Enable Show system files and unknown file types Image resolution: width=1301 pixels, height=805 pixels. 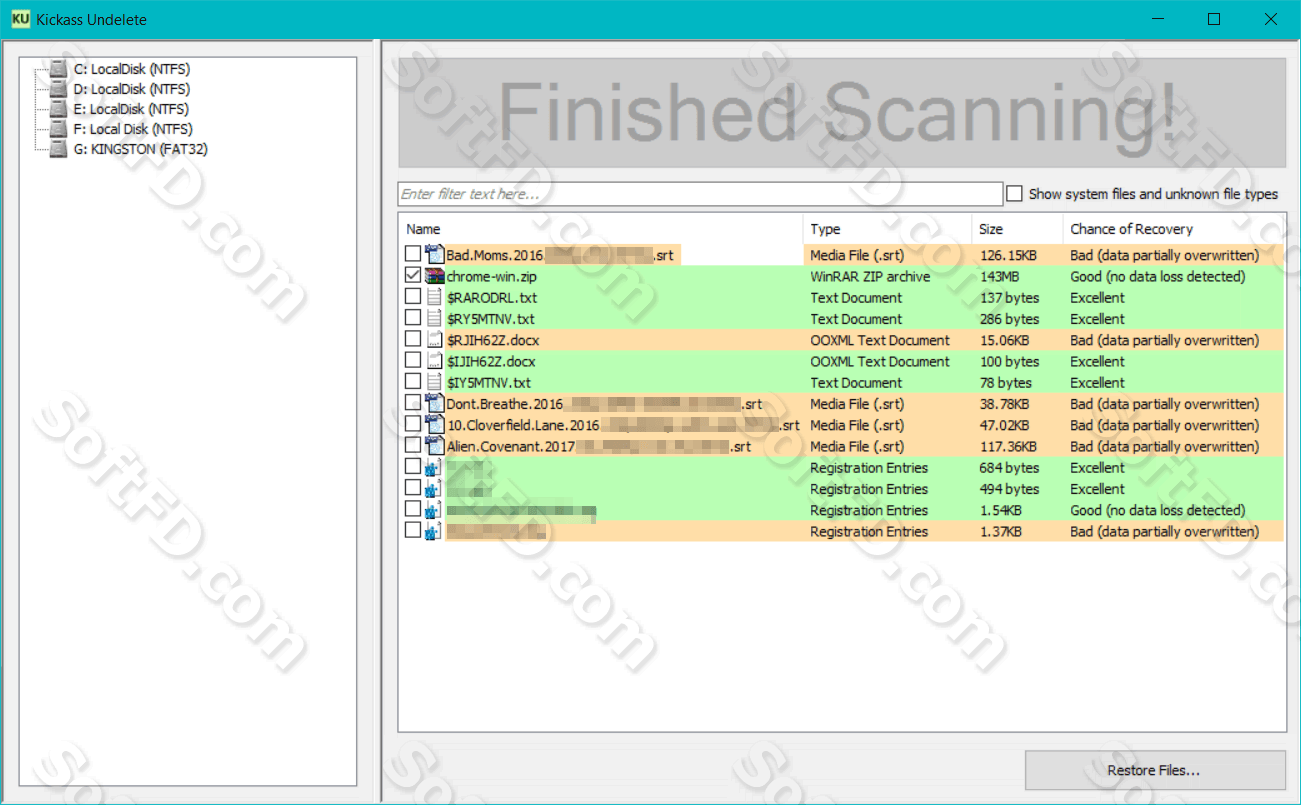click(x=1014, y=194)
